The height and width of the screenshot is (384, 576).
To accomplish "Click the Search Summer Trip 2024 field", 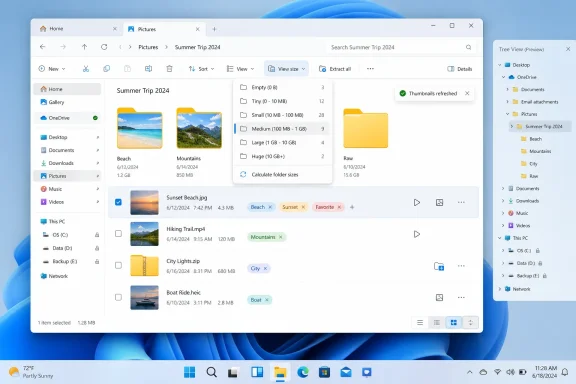I will pyautogui.click(x=401, y=47).
